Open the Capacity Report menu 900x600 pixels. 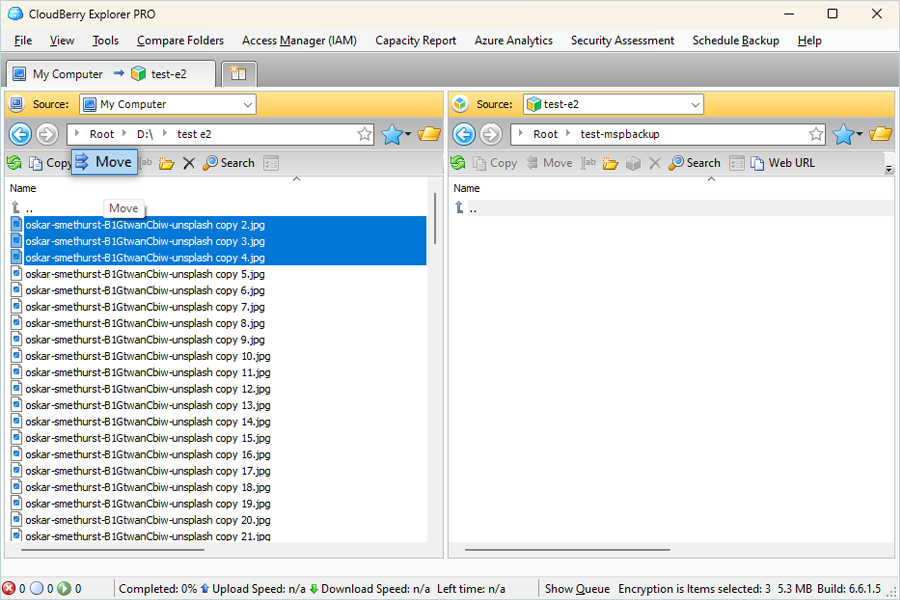[x=416, y=41]
